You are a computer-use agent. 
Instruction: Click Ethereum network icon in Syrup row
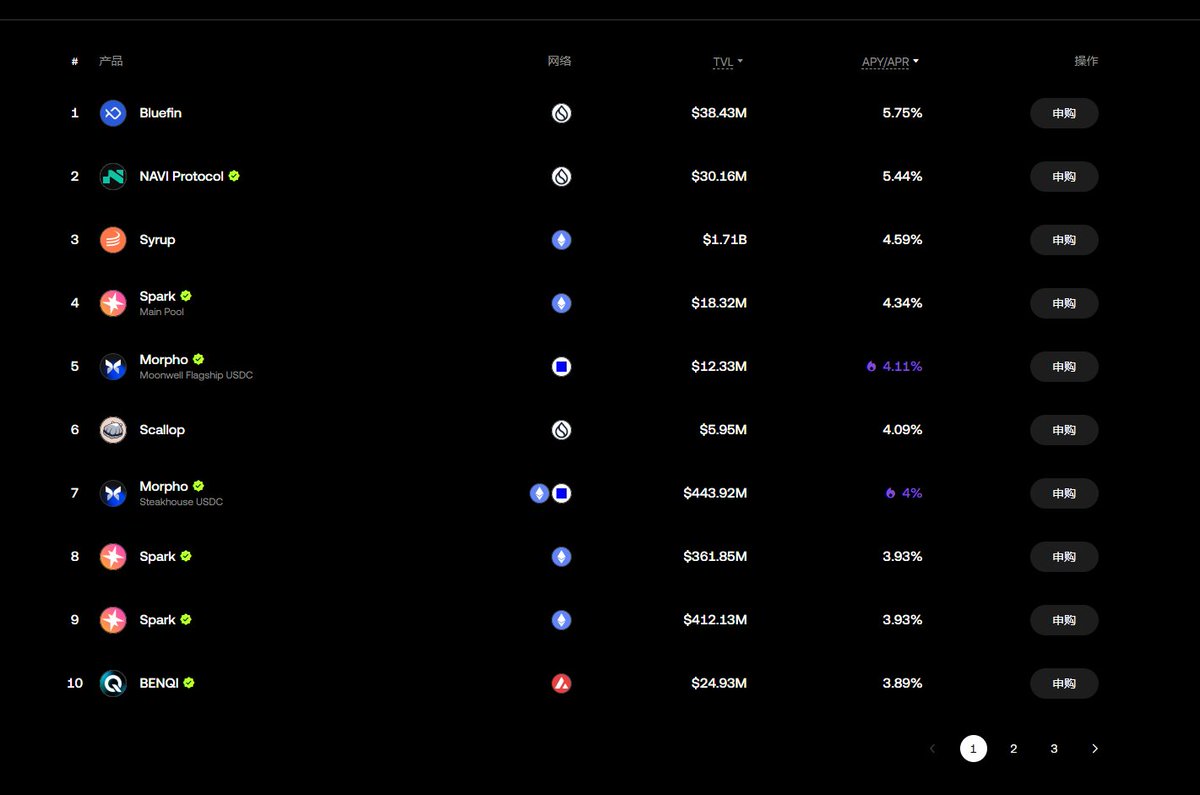click(561, 240)
